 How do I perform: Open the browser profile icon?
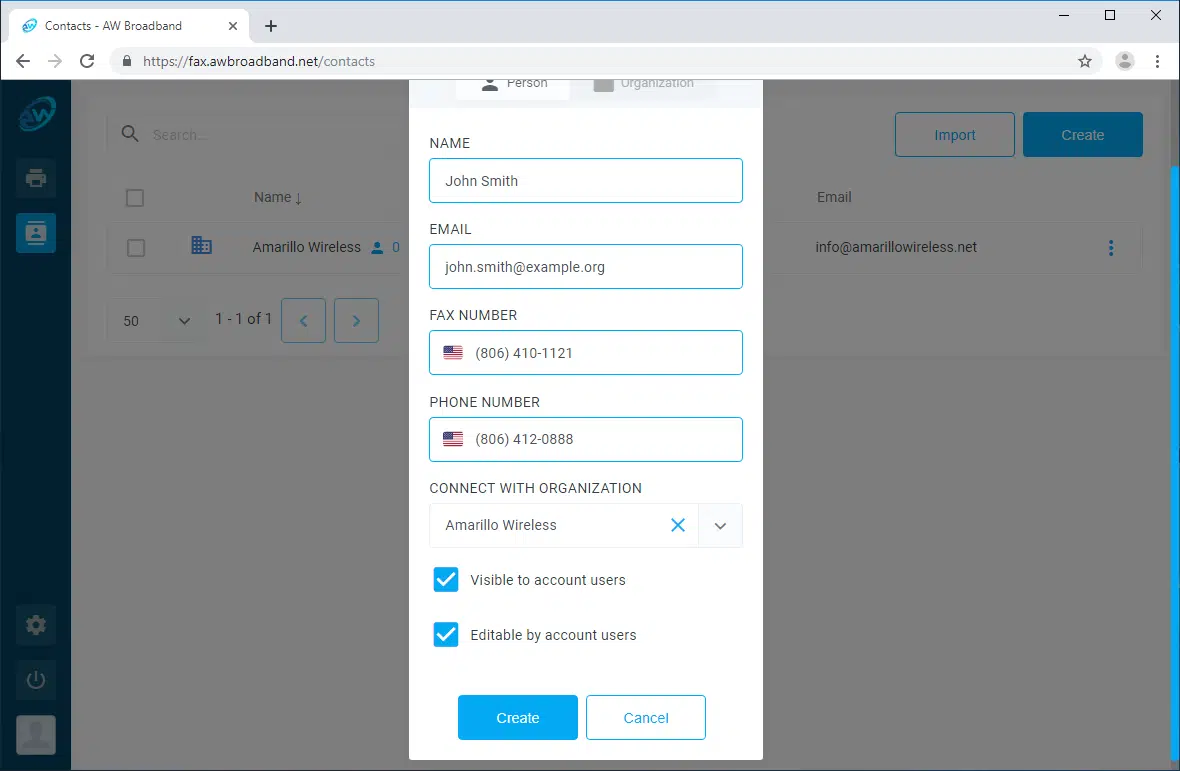click(x=1124, y=61)
